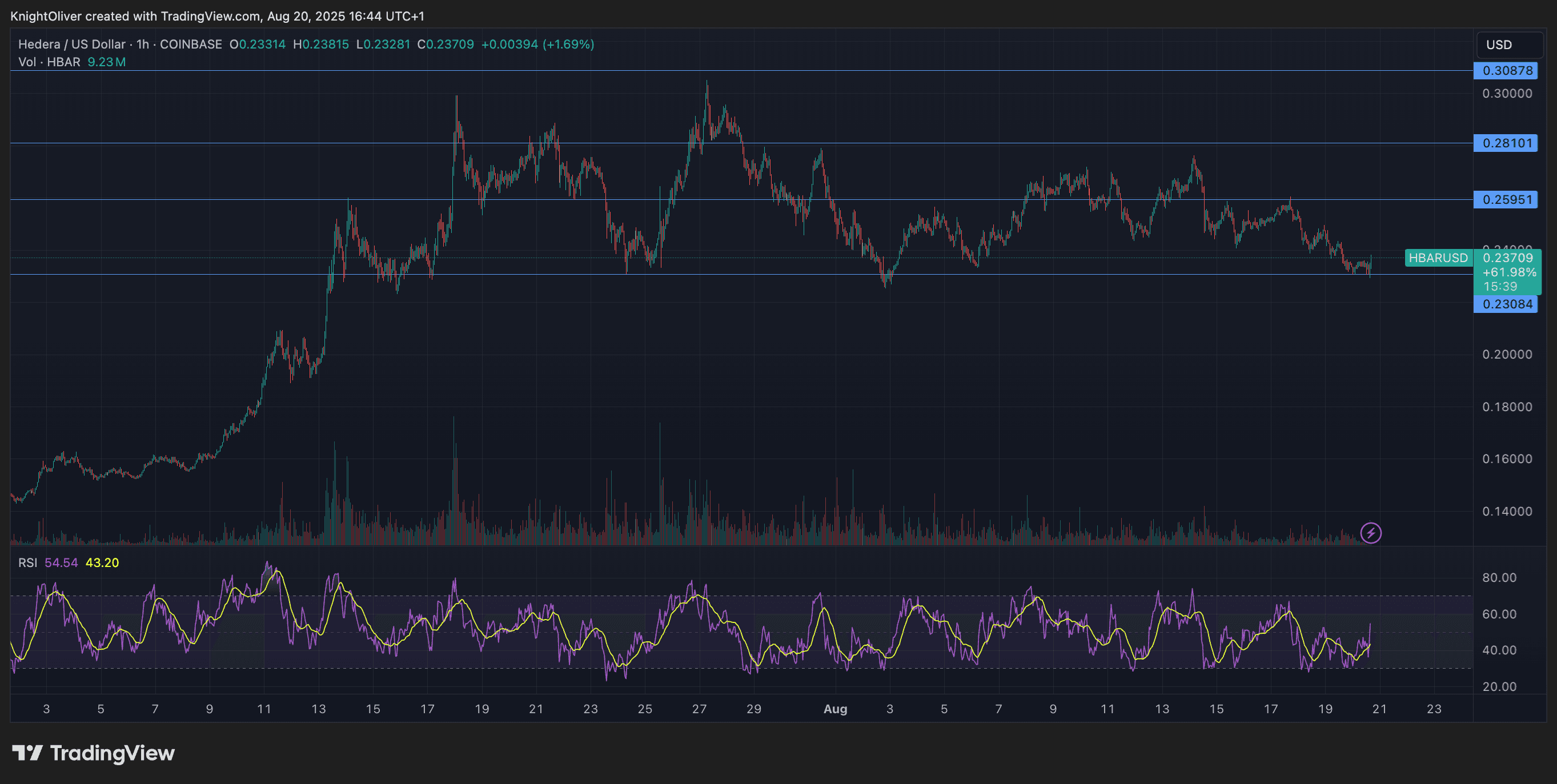The image size is (1557, 784).
Task: Click the Aug label on the time axis
Action: point(836,709)
